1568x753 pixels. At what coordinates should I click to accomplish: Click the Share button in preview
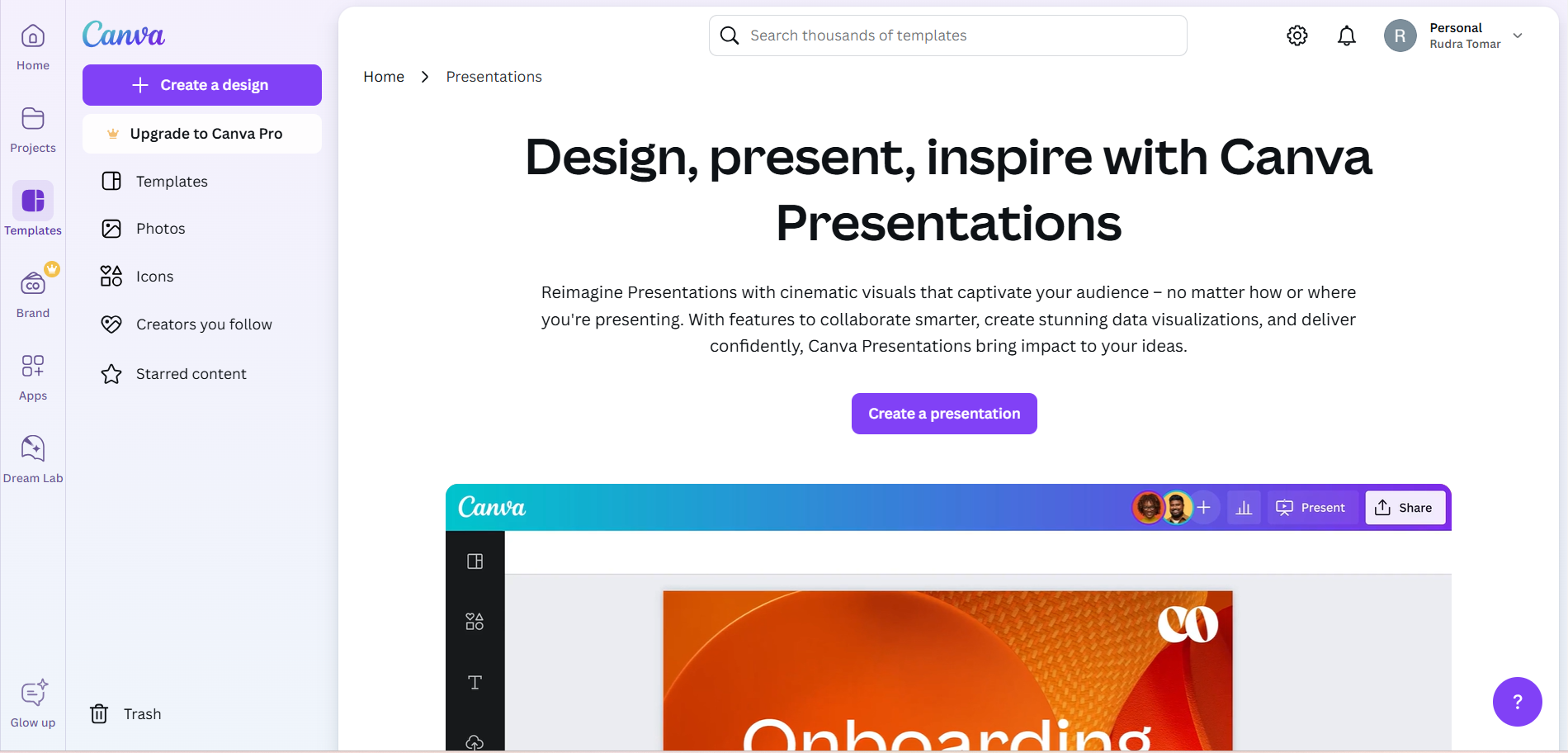coord(1405,508)
